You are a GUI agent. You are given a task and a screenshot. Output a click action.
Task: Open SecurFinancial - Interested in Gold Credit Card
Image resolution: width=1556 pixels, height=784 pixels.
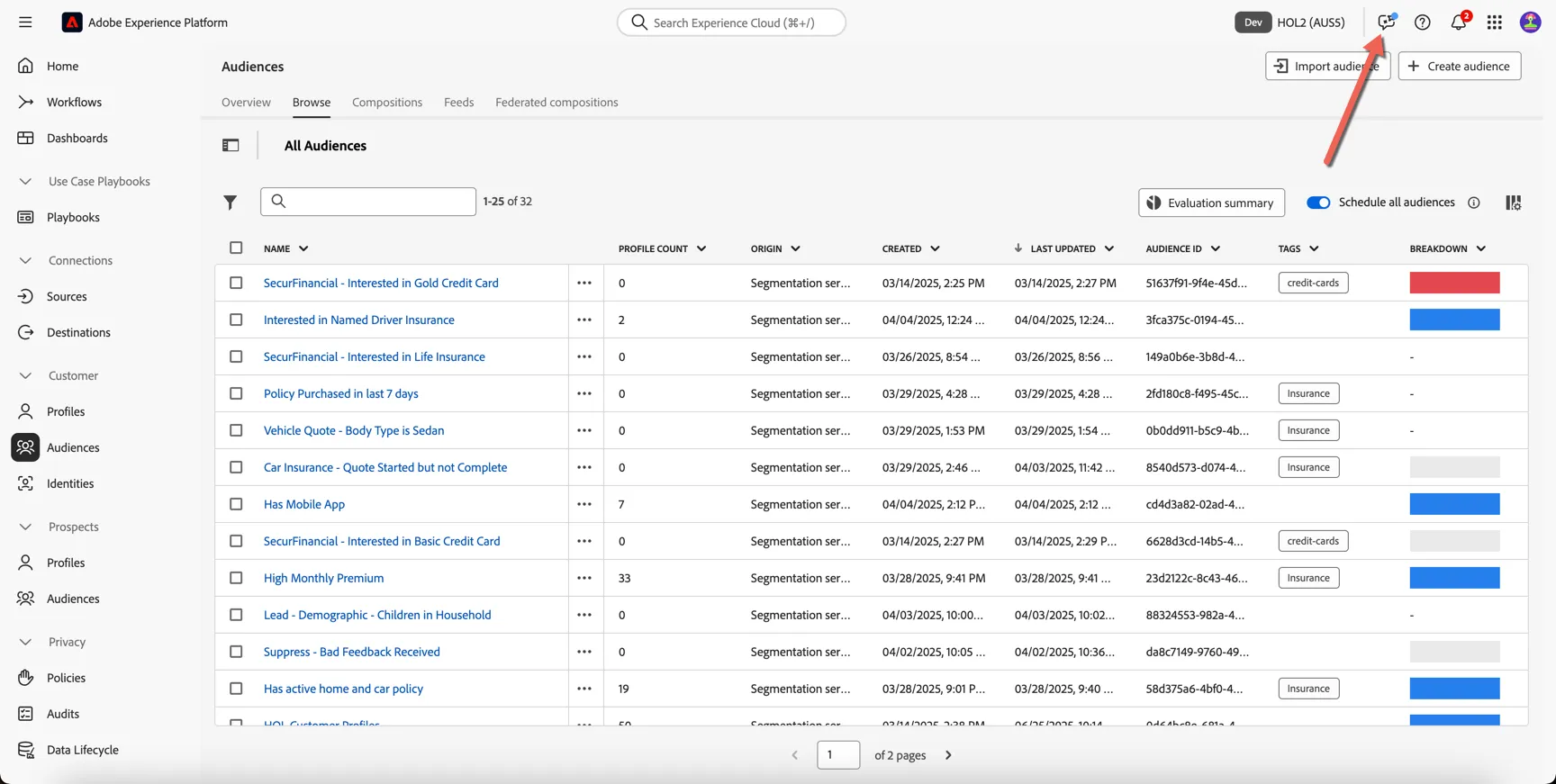[381, 283]
